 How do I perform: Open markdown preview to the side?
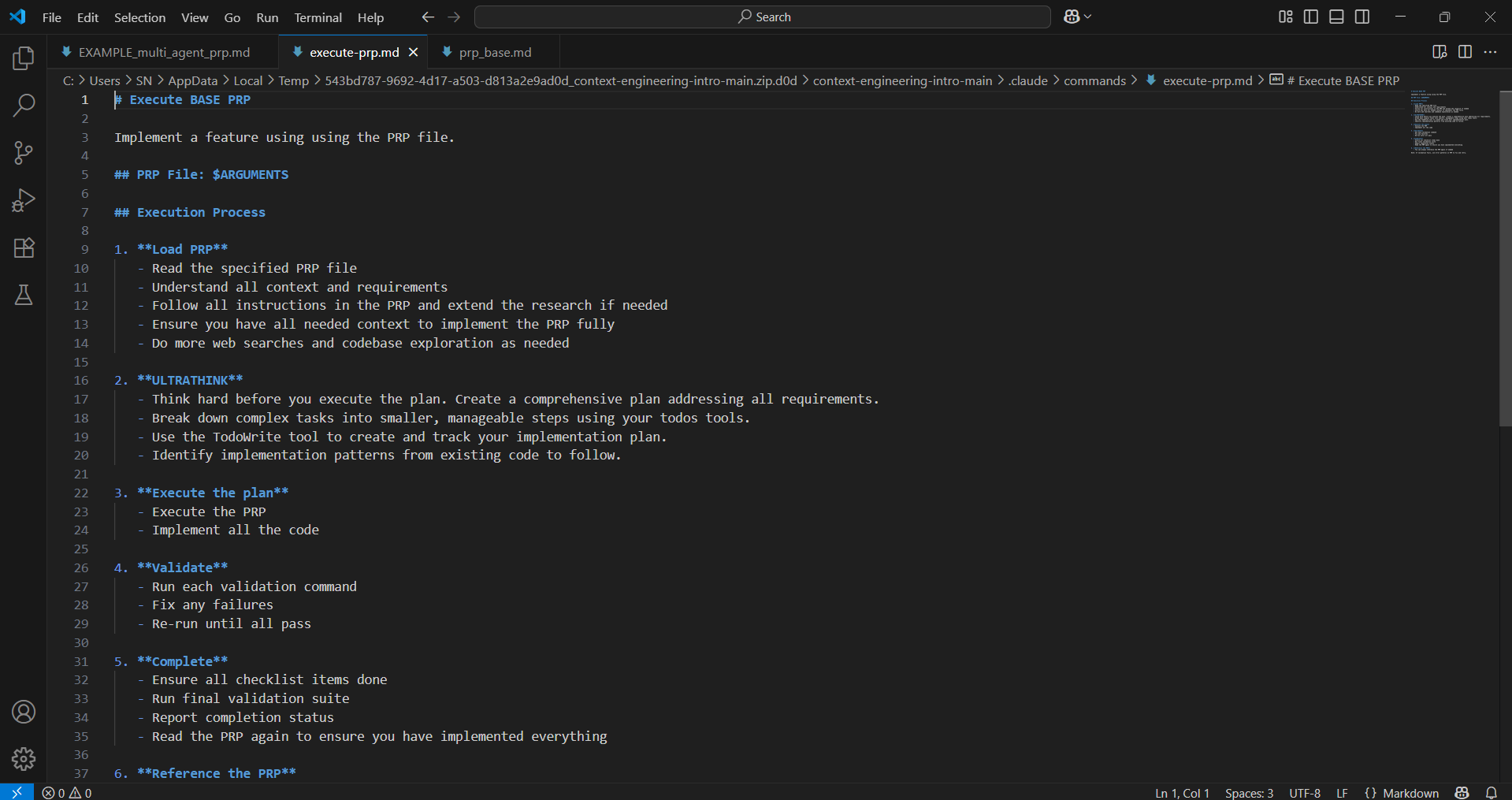point(1440,52)
